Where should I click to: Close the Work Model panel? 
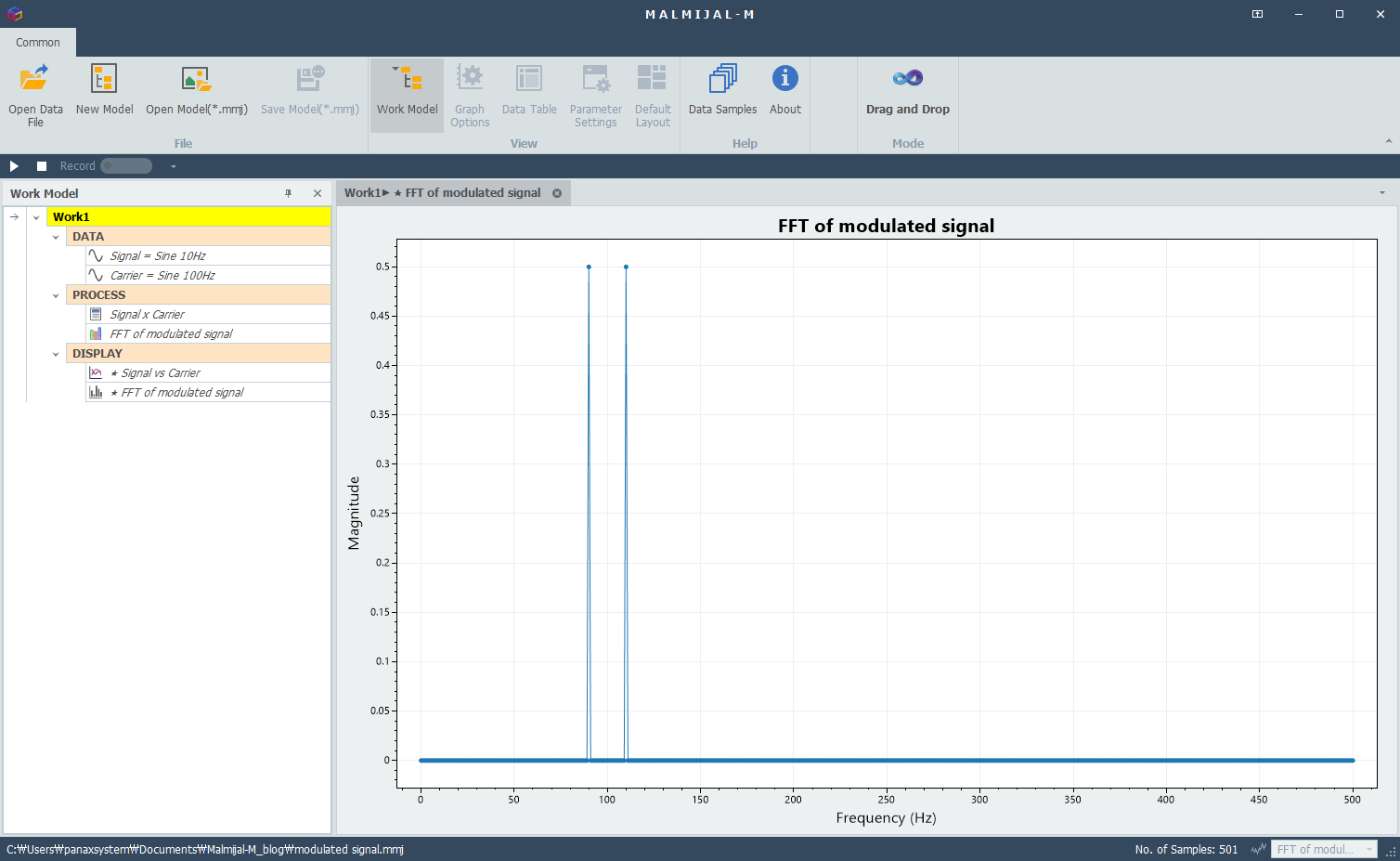tap(318, 193)
